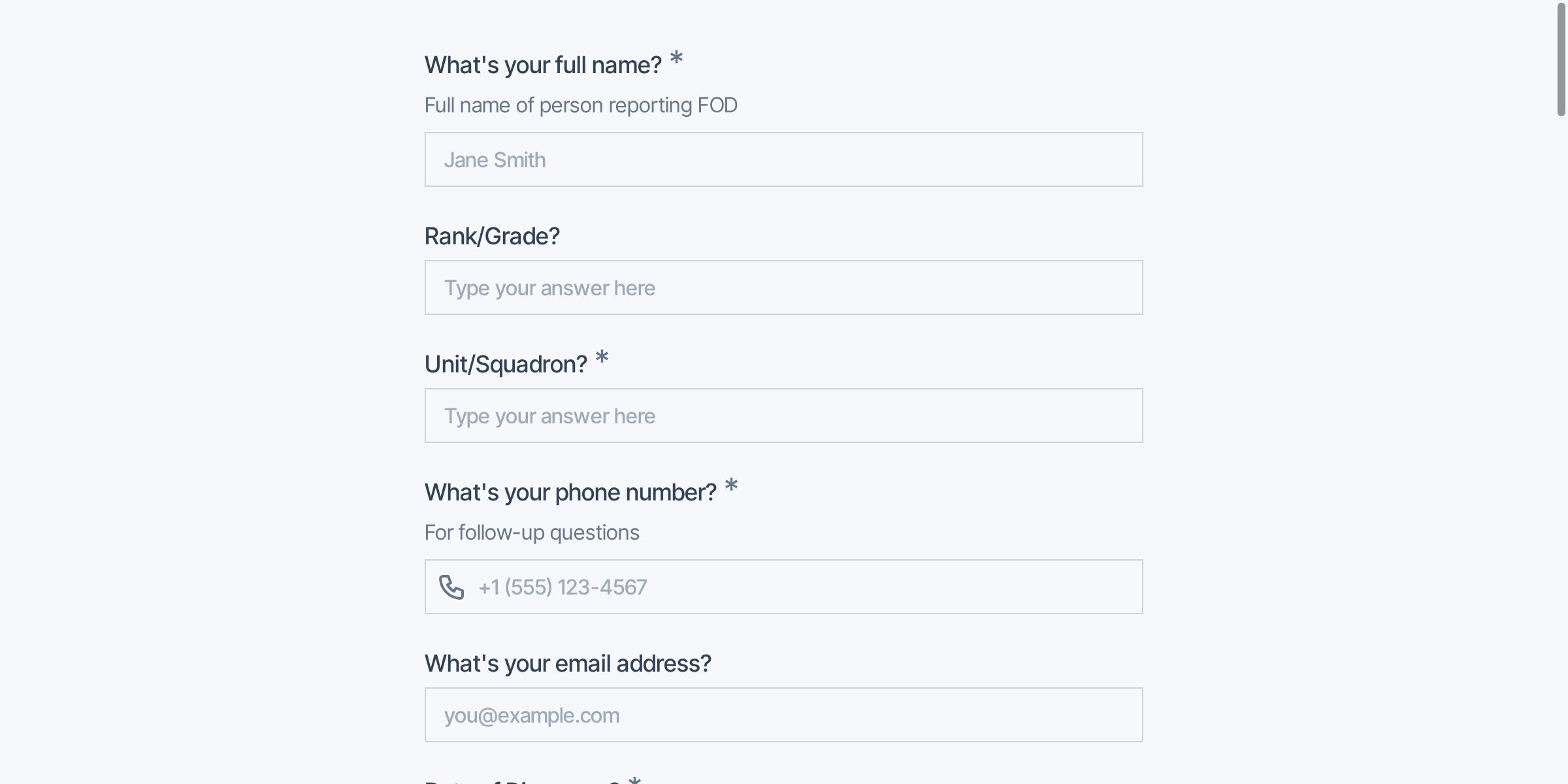
Task: Click the phone handset icon
Action: pyautogui.click(x=451, y=587)
